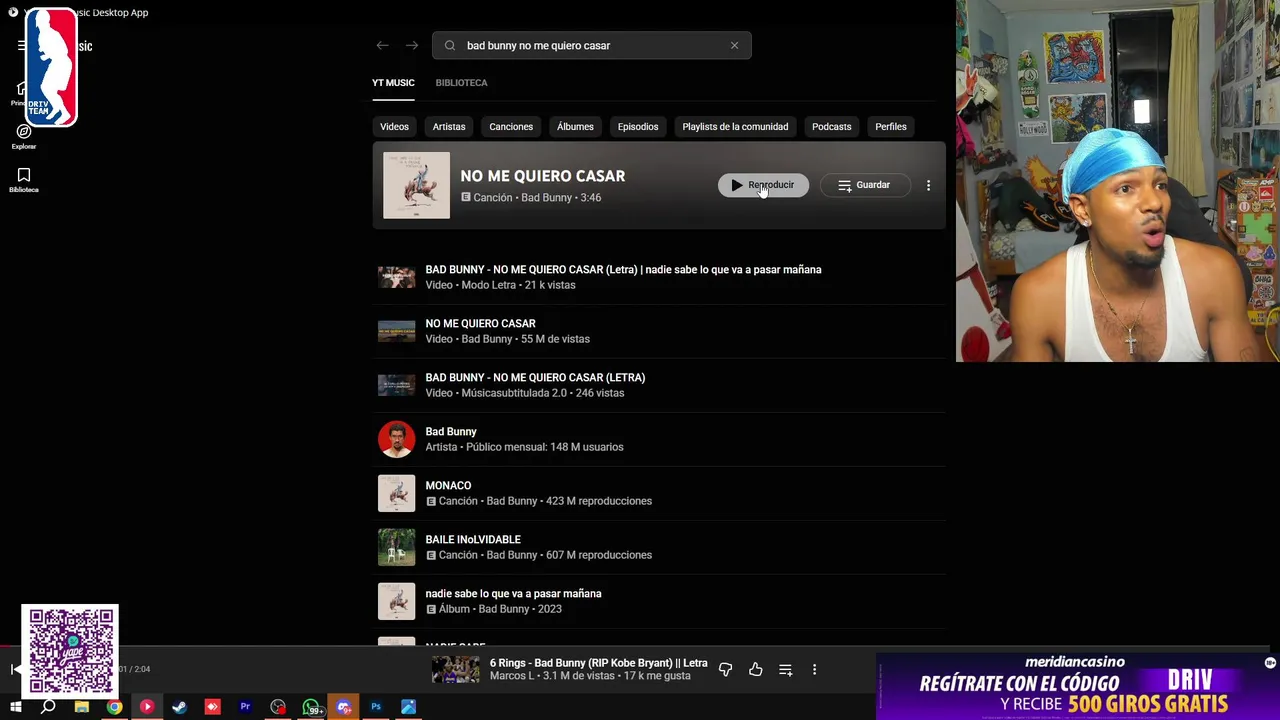Click 6 Rings title in player bar
The image size is (1280, 720).
pyautogui.click(x=598, y=663)
